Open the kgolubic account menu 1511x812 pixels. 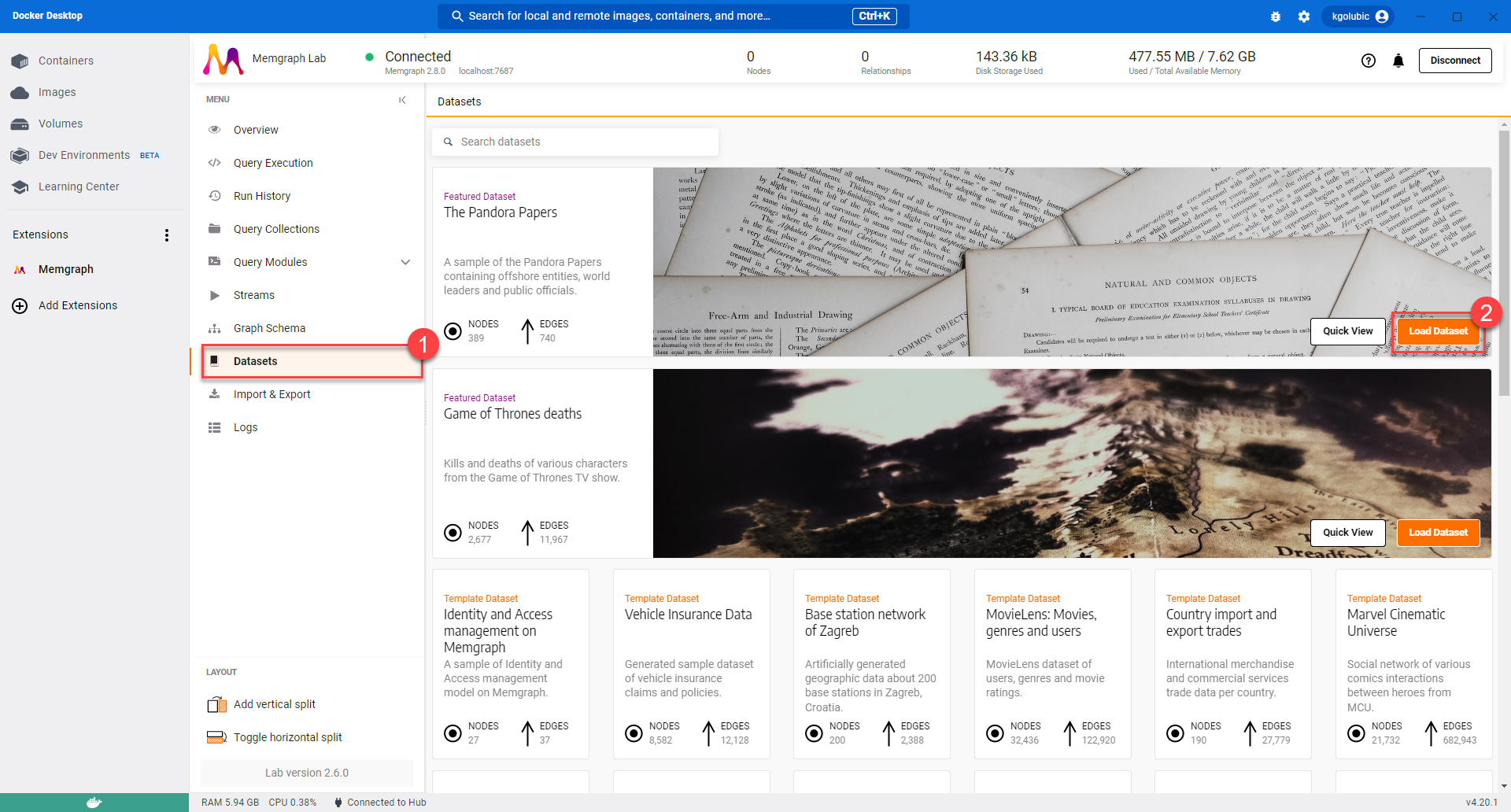(1358, 16)
